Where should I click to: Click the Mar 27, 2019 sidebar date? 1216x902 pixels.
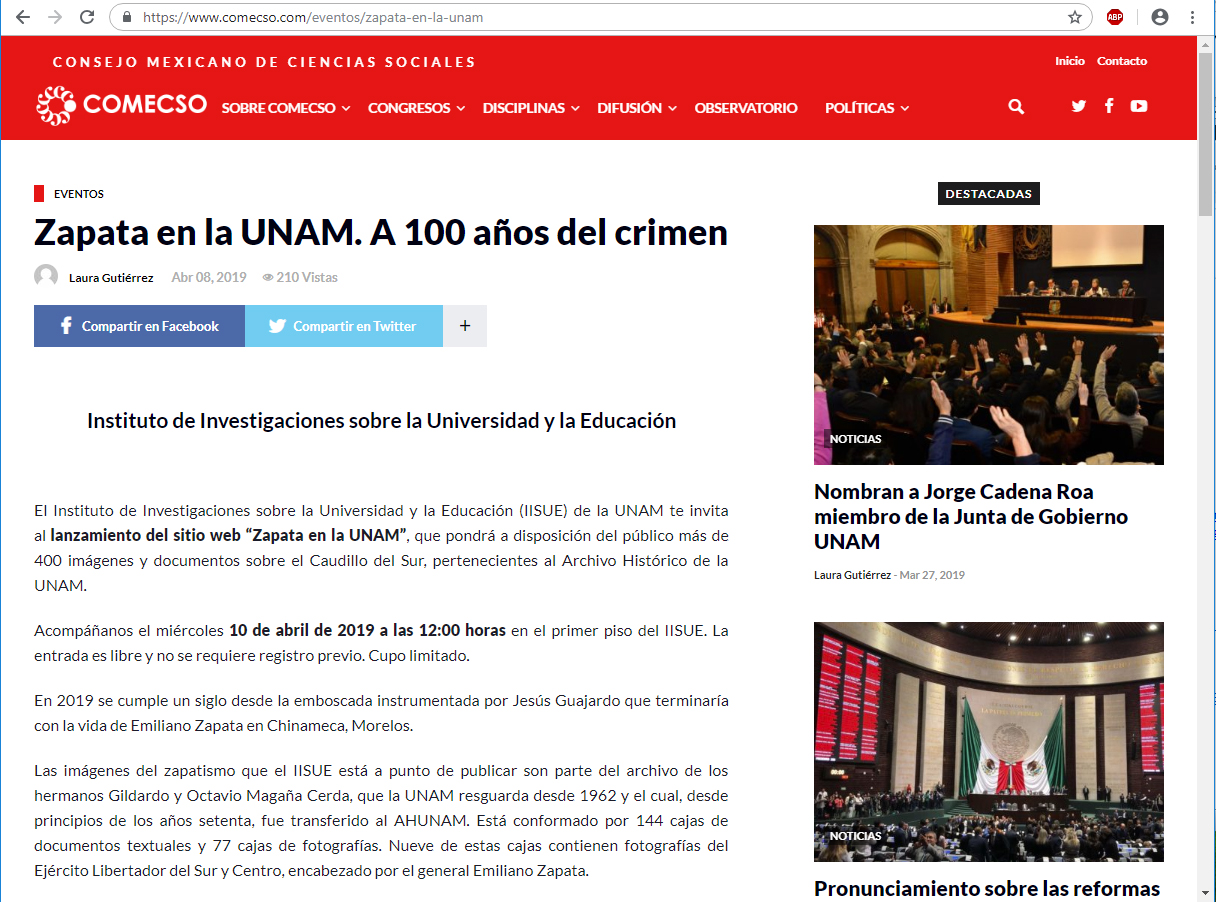(932, 575)
